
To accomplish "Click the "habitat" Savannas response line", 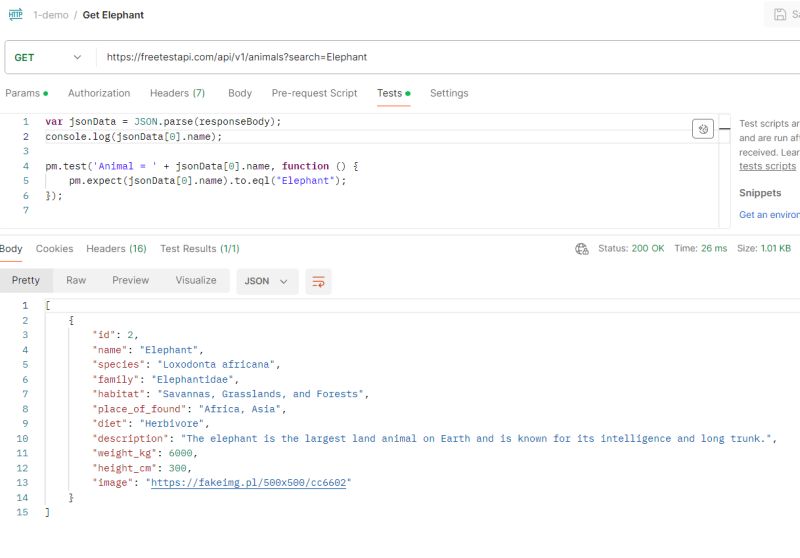I will [230, 394].
